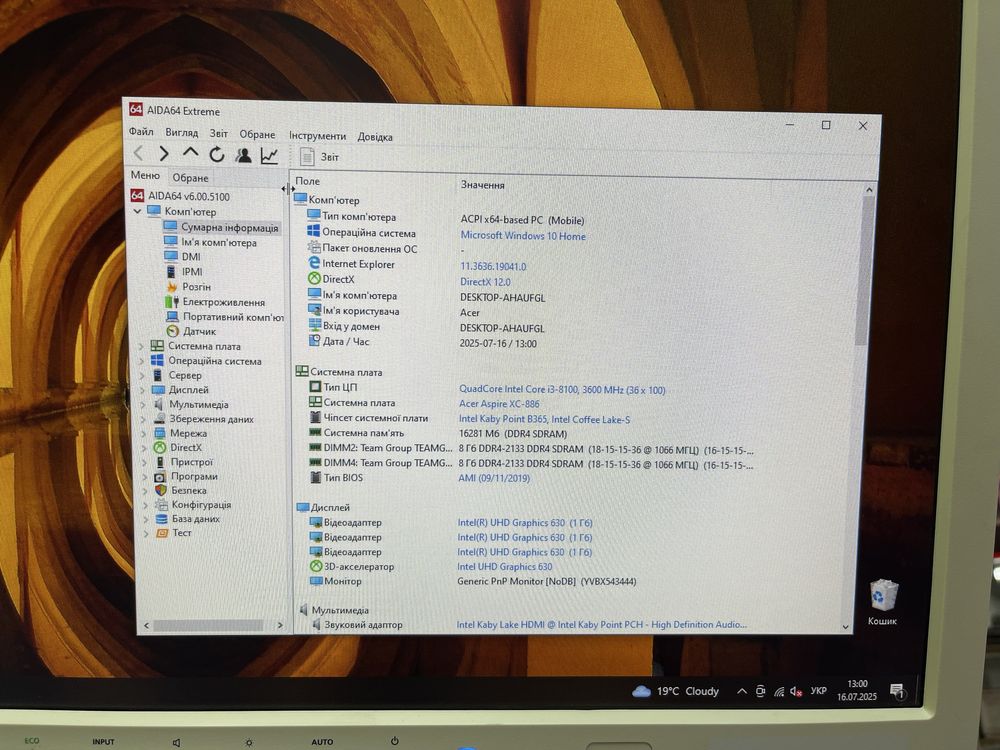Go up one level with the up arrow icon
The width and height of the screenshot is (1000, 750).
click(x=190, y=153)
